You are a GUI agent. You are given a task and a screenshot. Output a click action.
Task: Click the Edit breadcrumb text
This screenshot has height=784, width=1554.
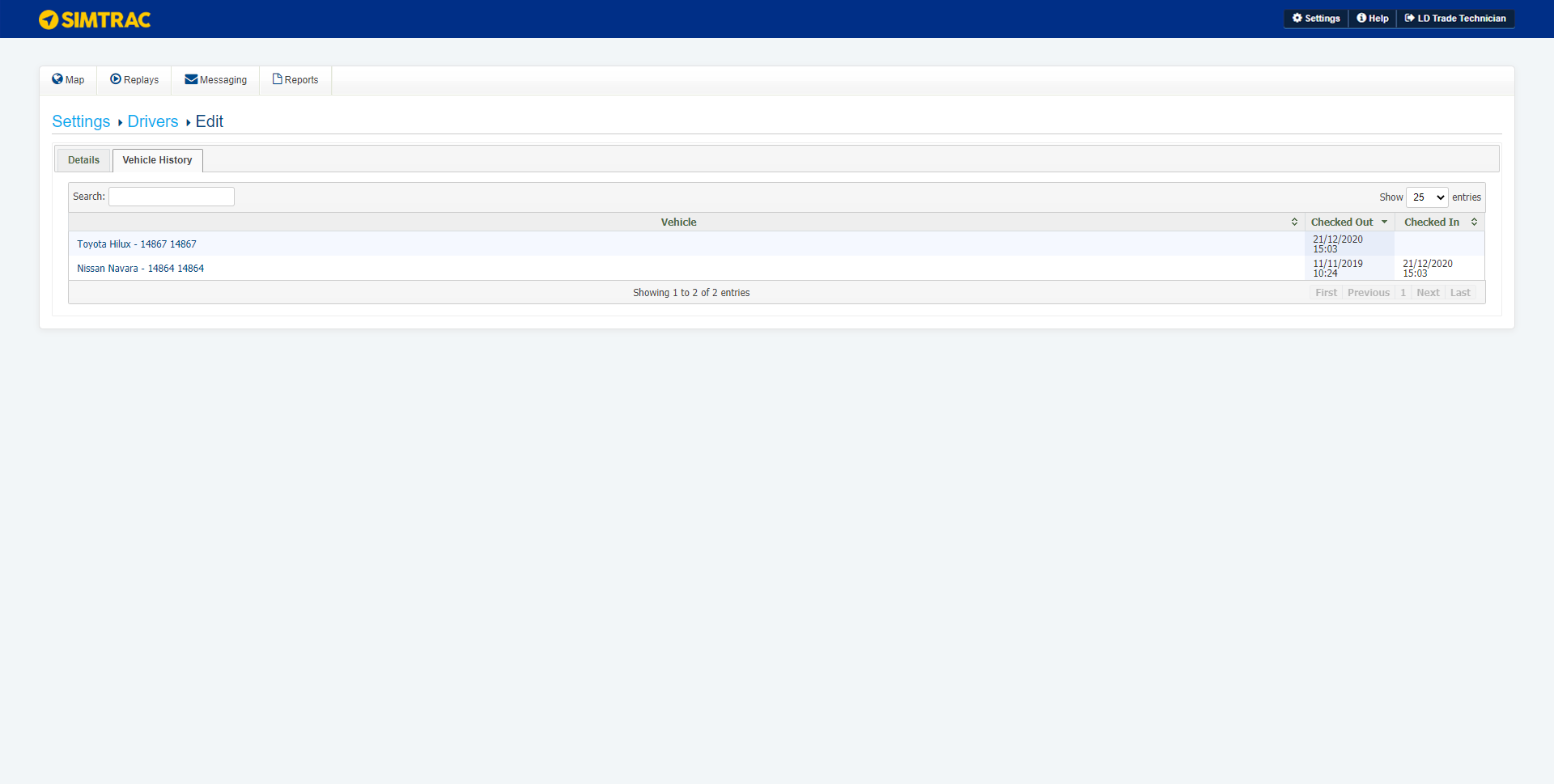209,121
